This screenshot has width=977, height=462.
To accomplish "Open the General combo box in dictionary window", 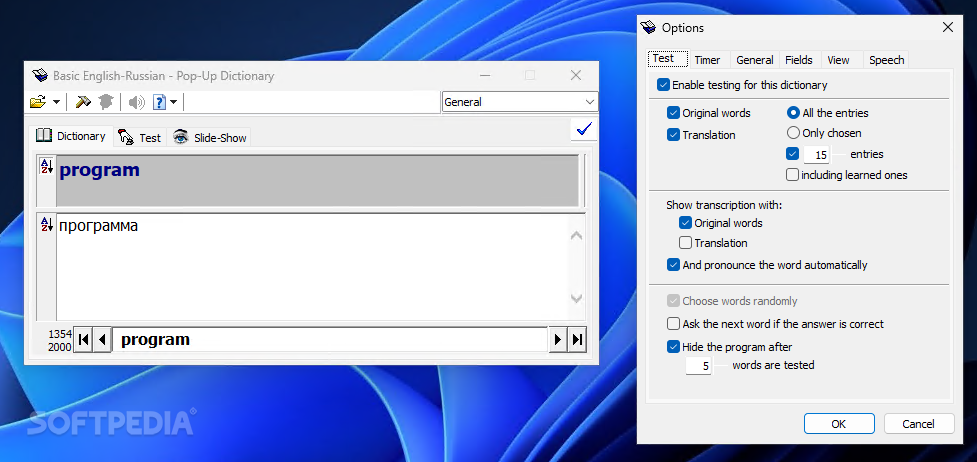I will point(520,102).
